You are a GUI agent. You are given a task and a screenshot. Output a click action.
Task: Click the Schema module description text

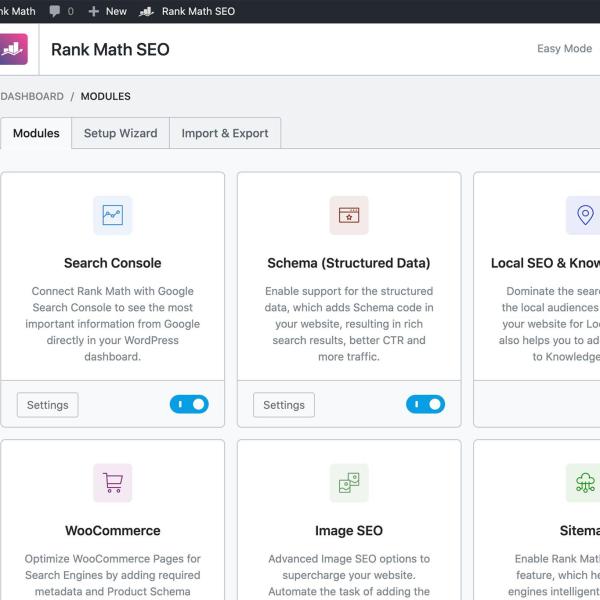349,324
